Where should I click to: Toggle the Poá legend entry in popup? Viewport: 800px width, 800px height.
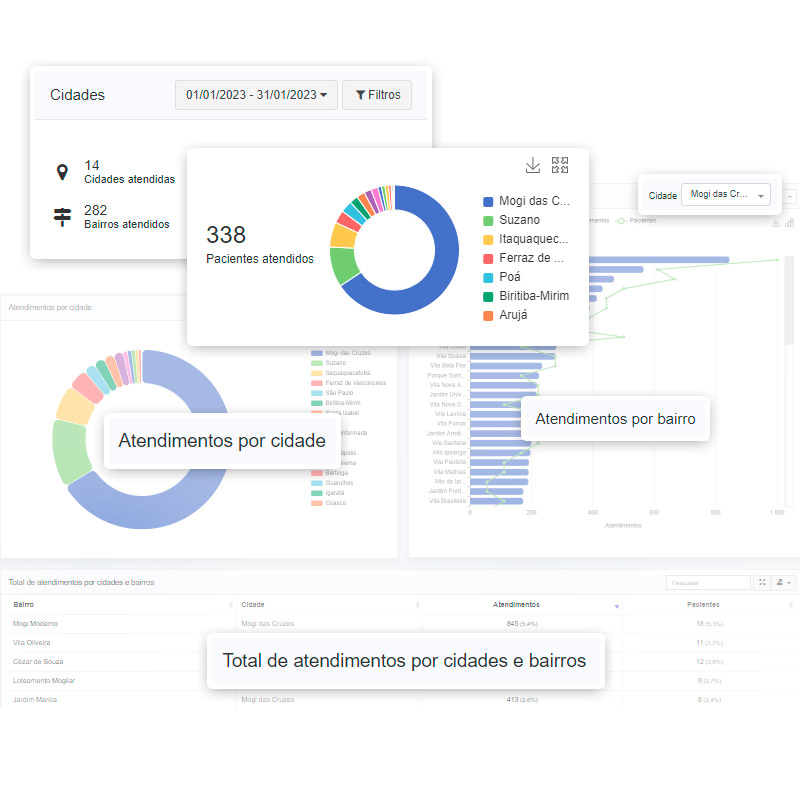point(502,277)
